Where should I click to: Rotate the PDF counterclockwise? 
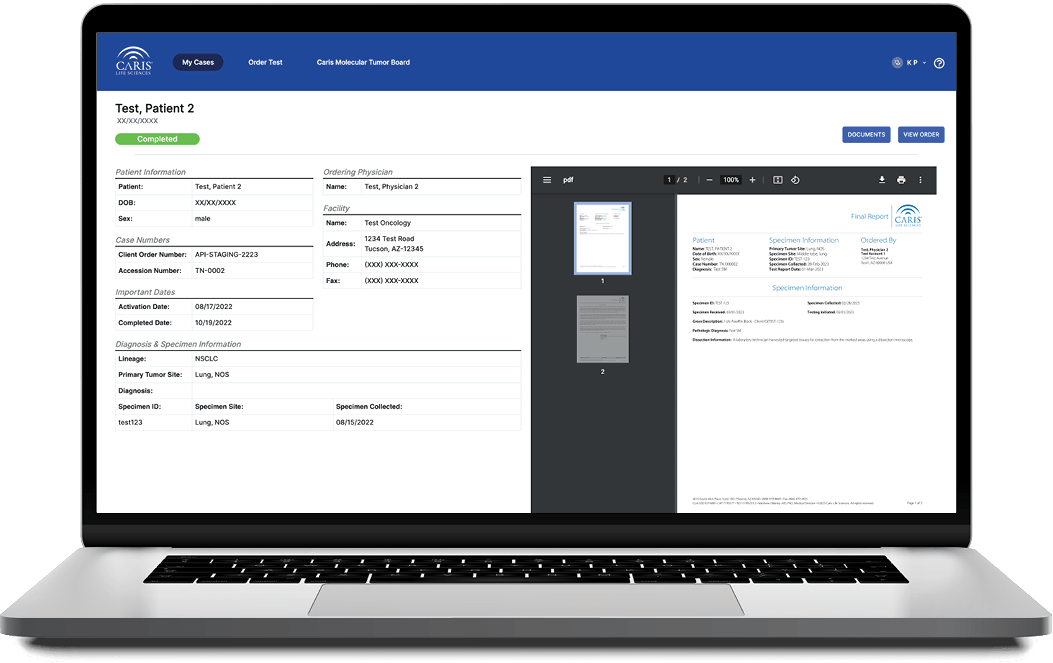[x=795, y=180]
